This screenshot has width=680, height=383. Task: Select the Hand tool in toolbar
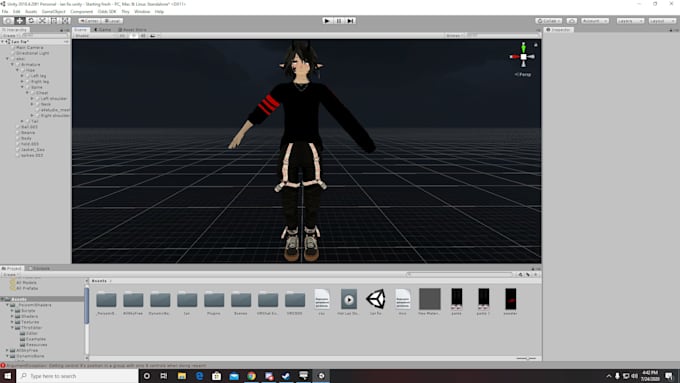(x=8, y=20)
